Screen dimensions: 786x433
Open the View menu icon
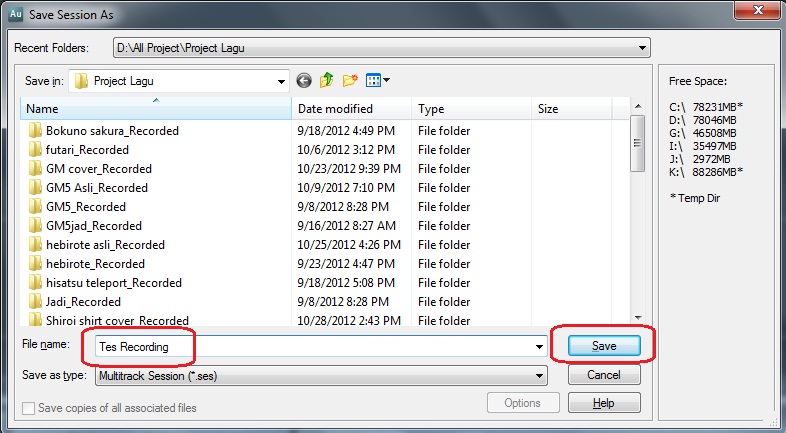377,80
